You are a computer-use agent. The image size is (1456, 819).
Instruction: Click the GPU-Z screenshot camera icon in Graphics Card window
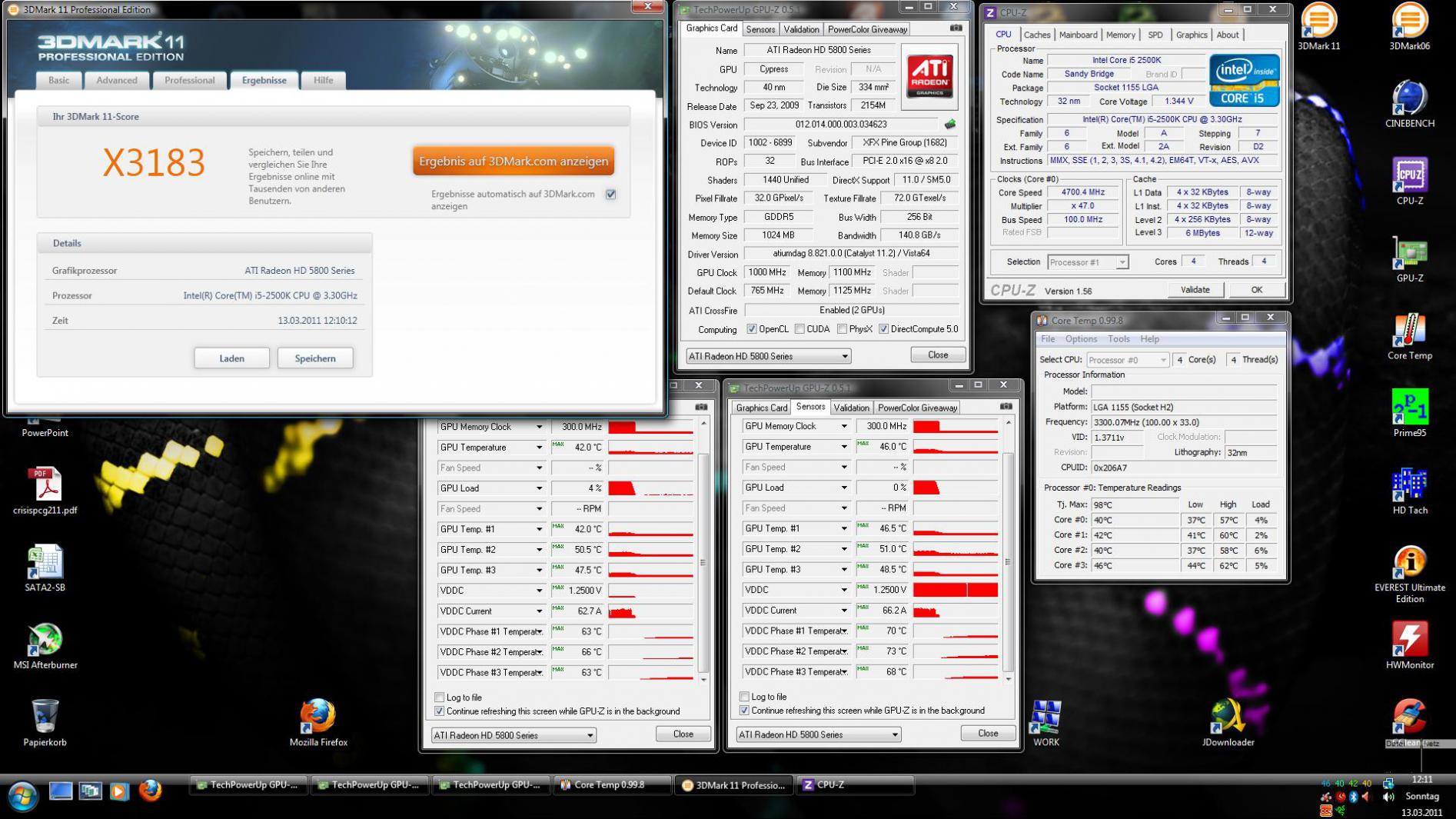956,28
